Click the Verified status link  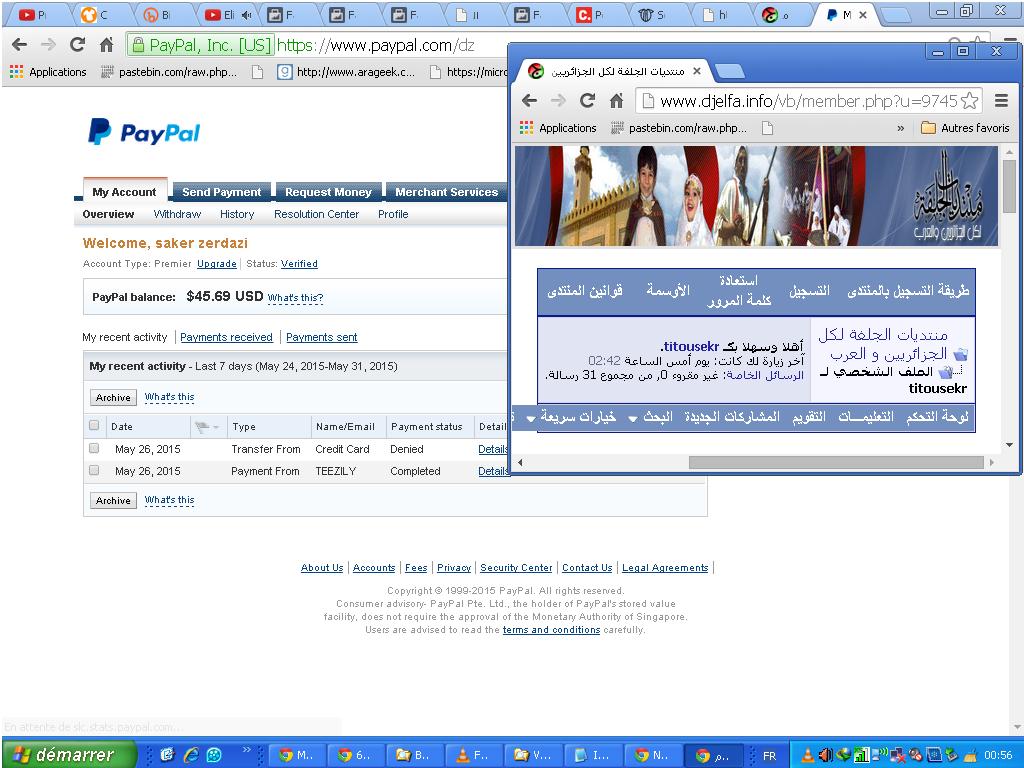299,264
